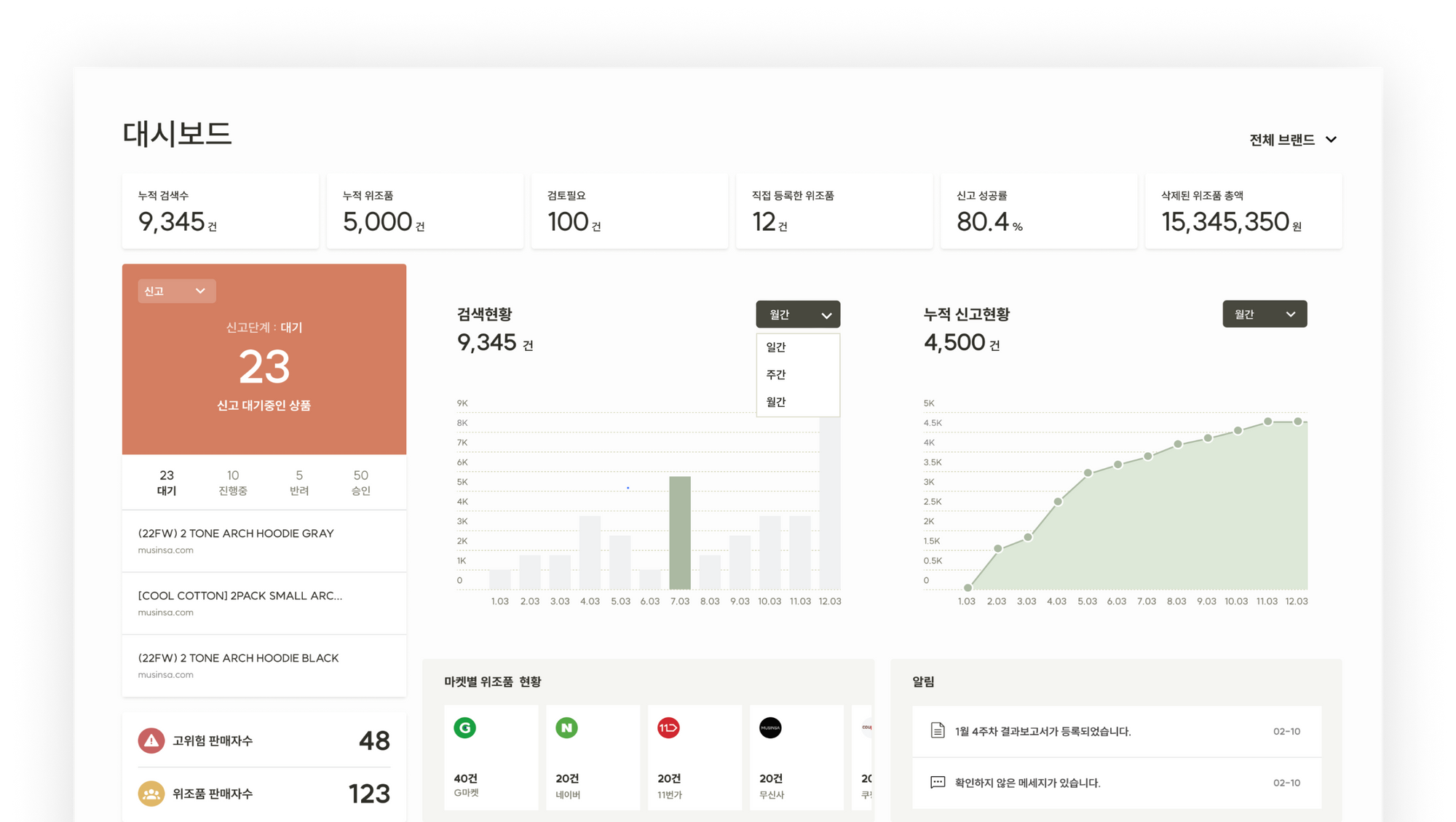Open the 네이버 20건 market card
The height and width of the screenshot is (822, 1456).
click(593, 757)
